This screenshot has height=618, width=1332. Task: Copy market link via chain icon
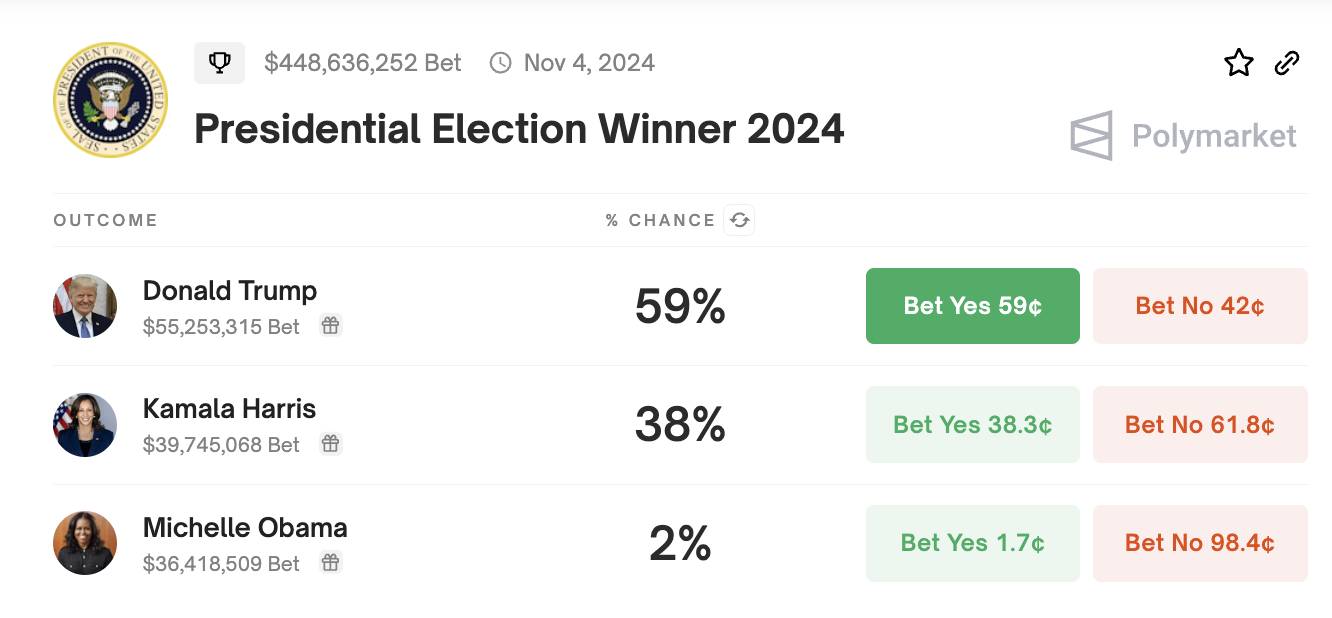(1287, 63)
